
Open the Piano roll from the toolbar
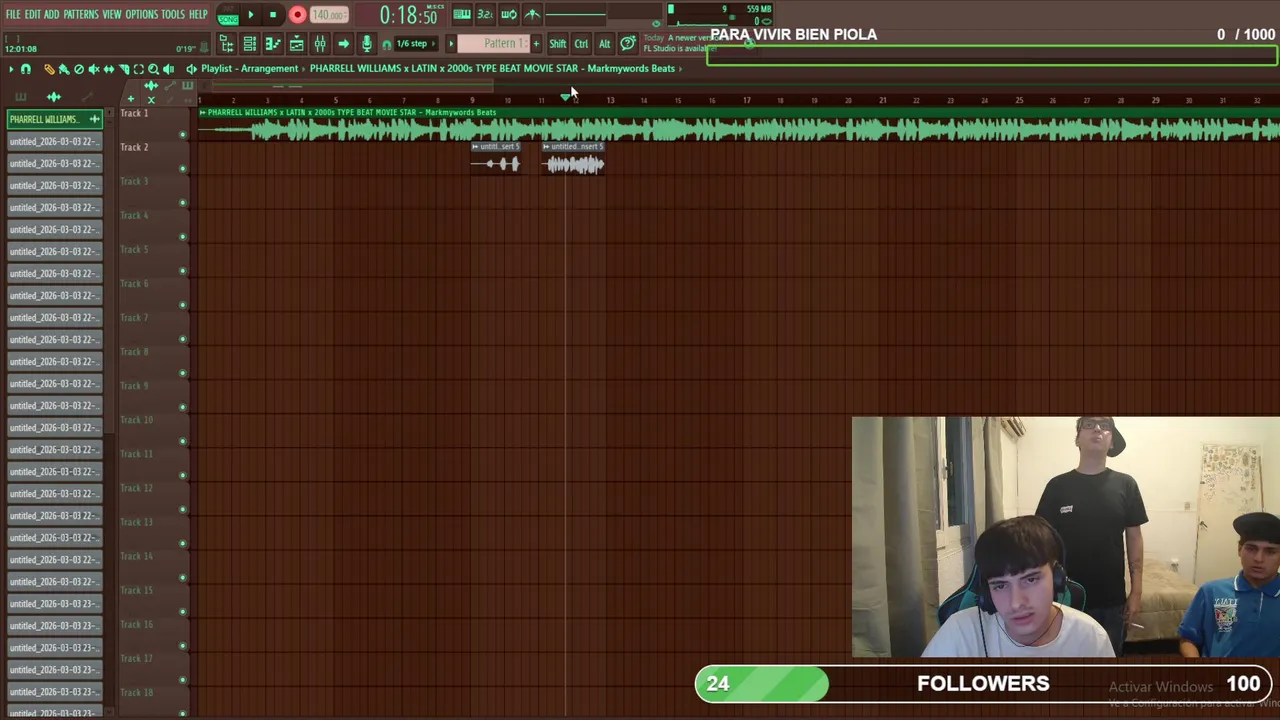coord(272,44)
